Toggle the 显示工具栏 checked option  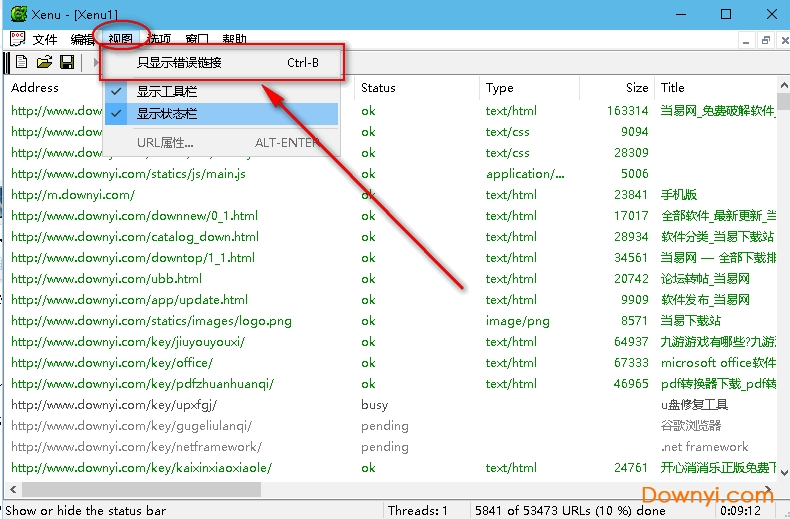tap(166, 92)
